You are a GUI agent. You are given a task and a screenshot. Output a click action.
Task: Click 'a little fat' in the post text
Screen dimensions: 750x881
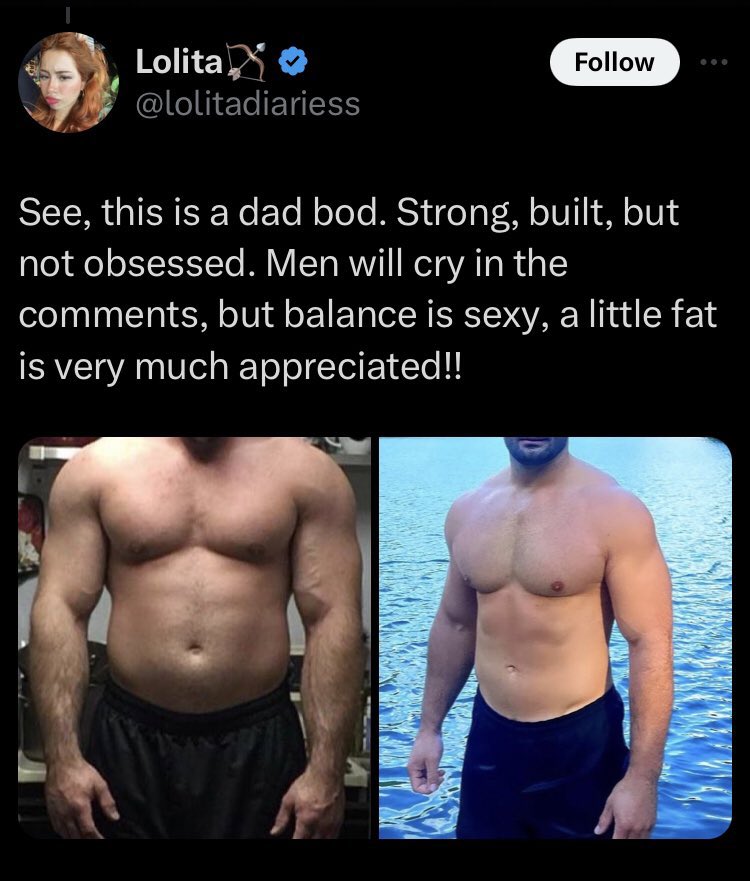point(638,314)
